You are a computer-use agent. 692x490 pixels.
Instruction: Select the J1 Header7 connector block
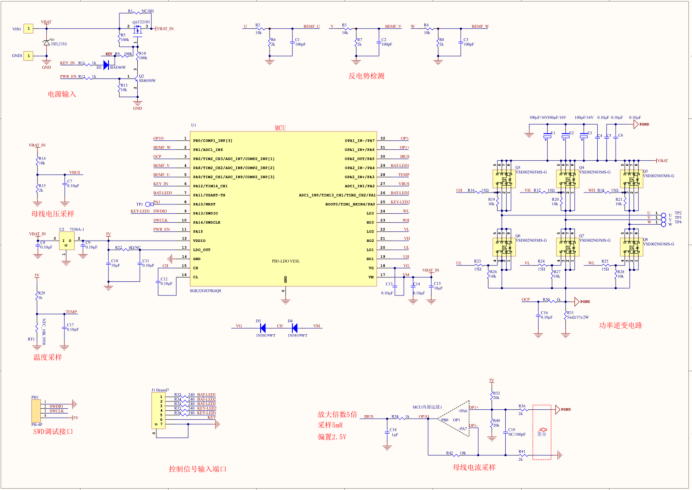tap(157, 411)
